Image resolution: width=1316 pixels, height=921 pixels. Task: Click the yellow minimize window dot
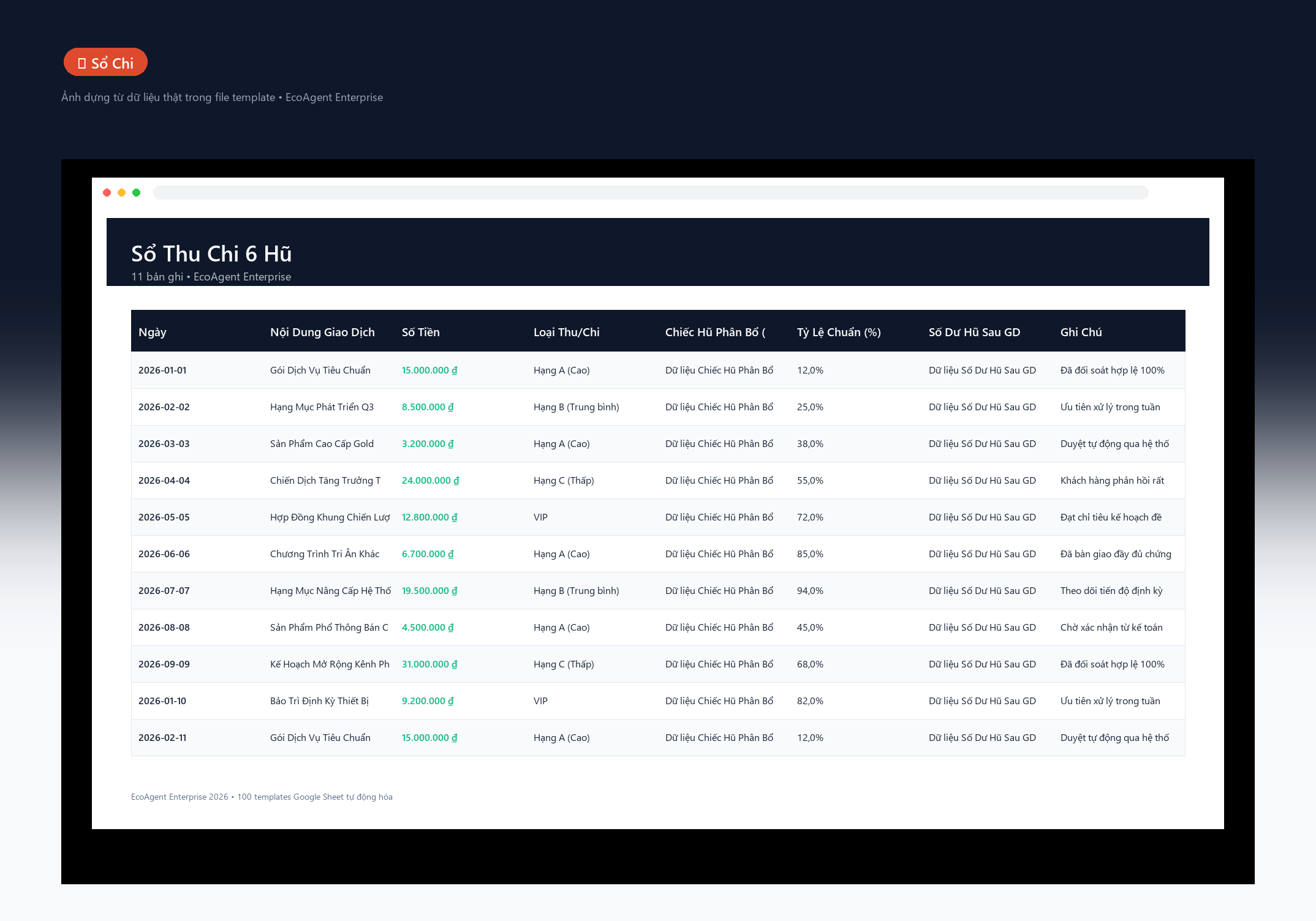pos(122,193)
